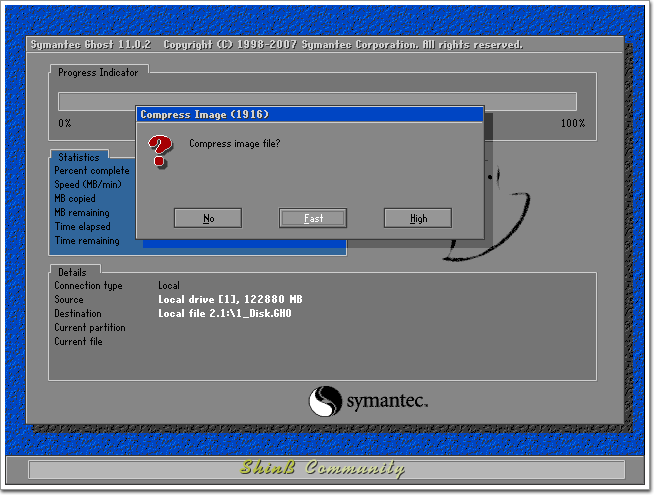Click the Symantec Ghost 11.0.2 copyright header
The width and height of the screenshot is (654, 495).
click(277, 45)
